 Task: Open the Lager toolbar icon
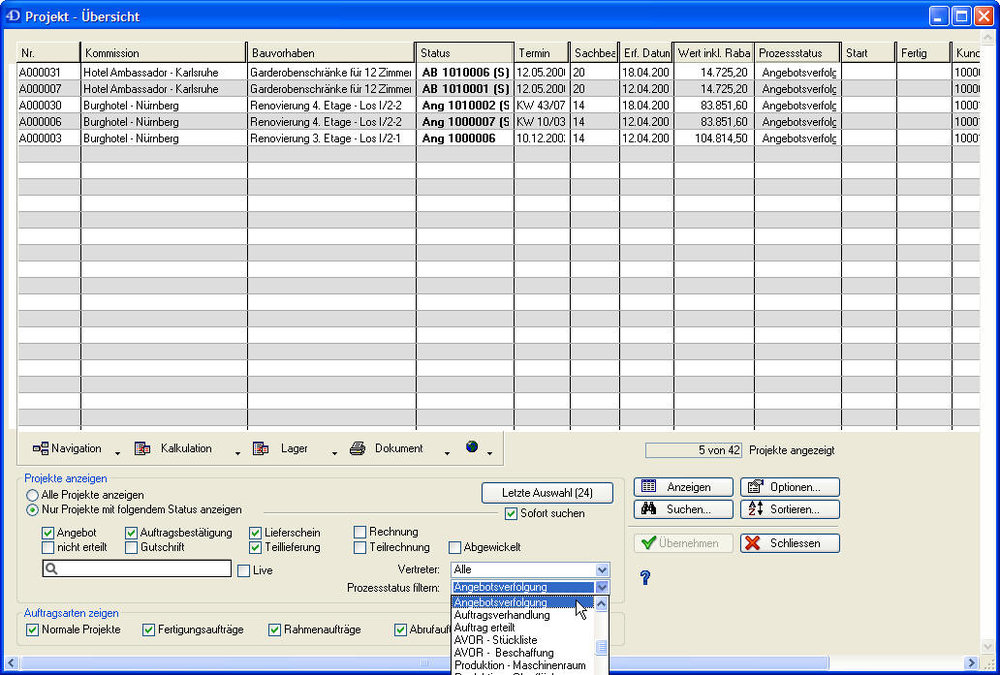pos(260,449)
